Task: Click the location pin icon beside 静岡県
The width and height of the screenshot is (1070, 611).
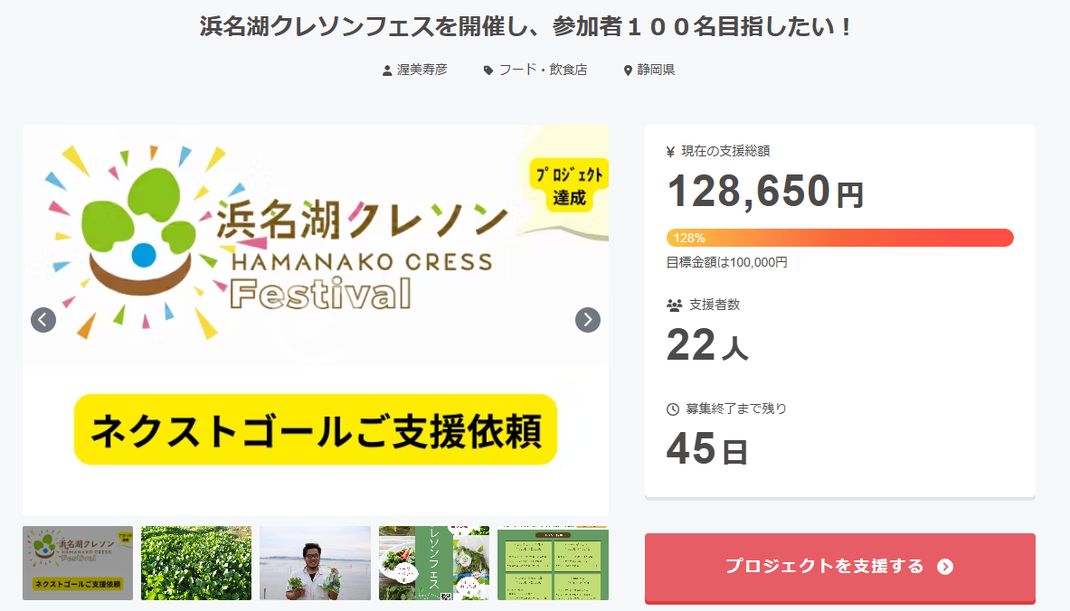Action: (628, 71)
